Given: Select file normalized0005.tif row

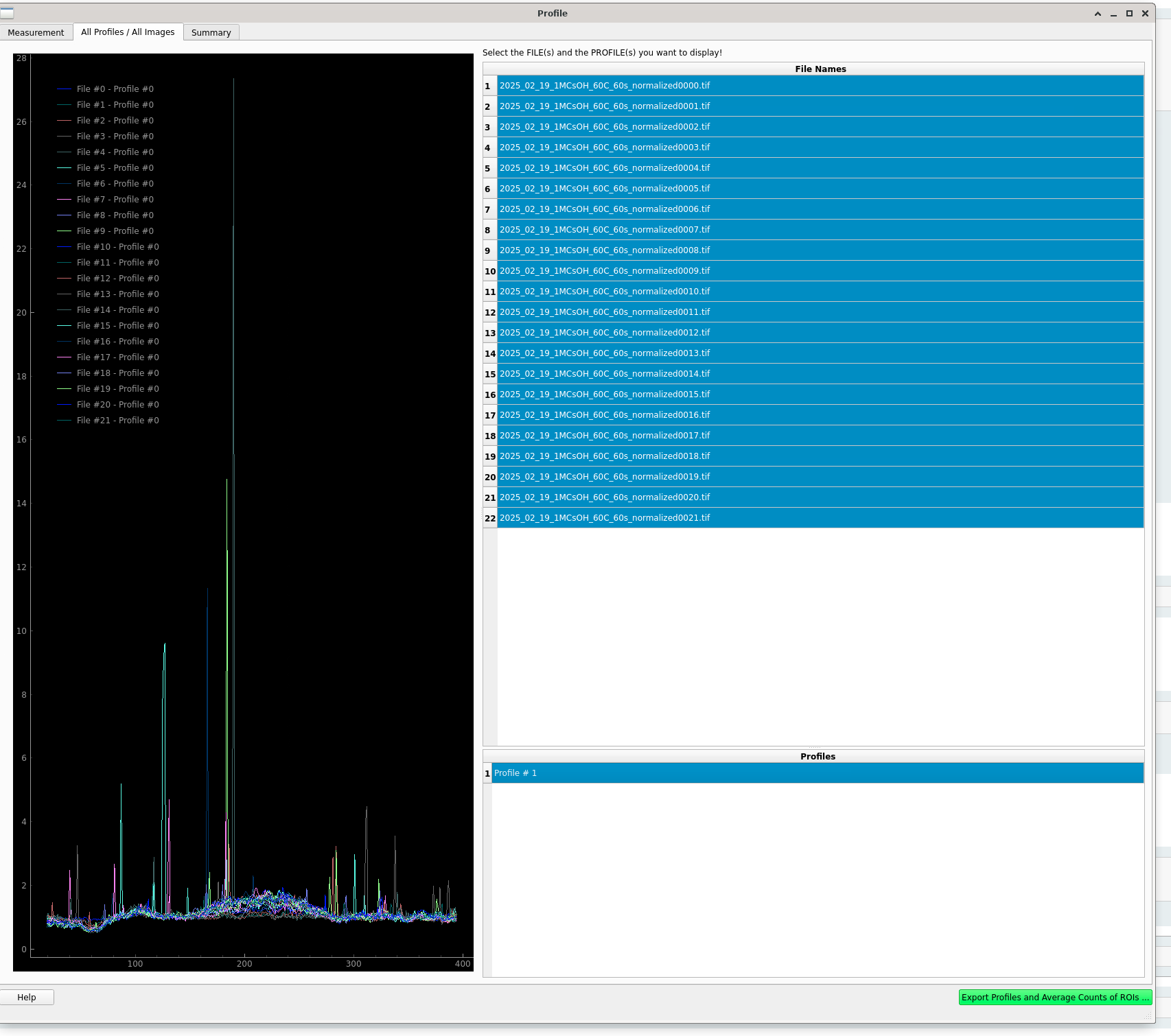Looking at the screenshot, I should coord(820,189).
